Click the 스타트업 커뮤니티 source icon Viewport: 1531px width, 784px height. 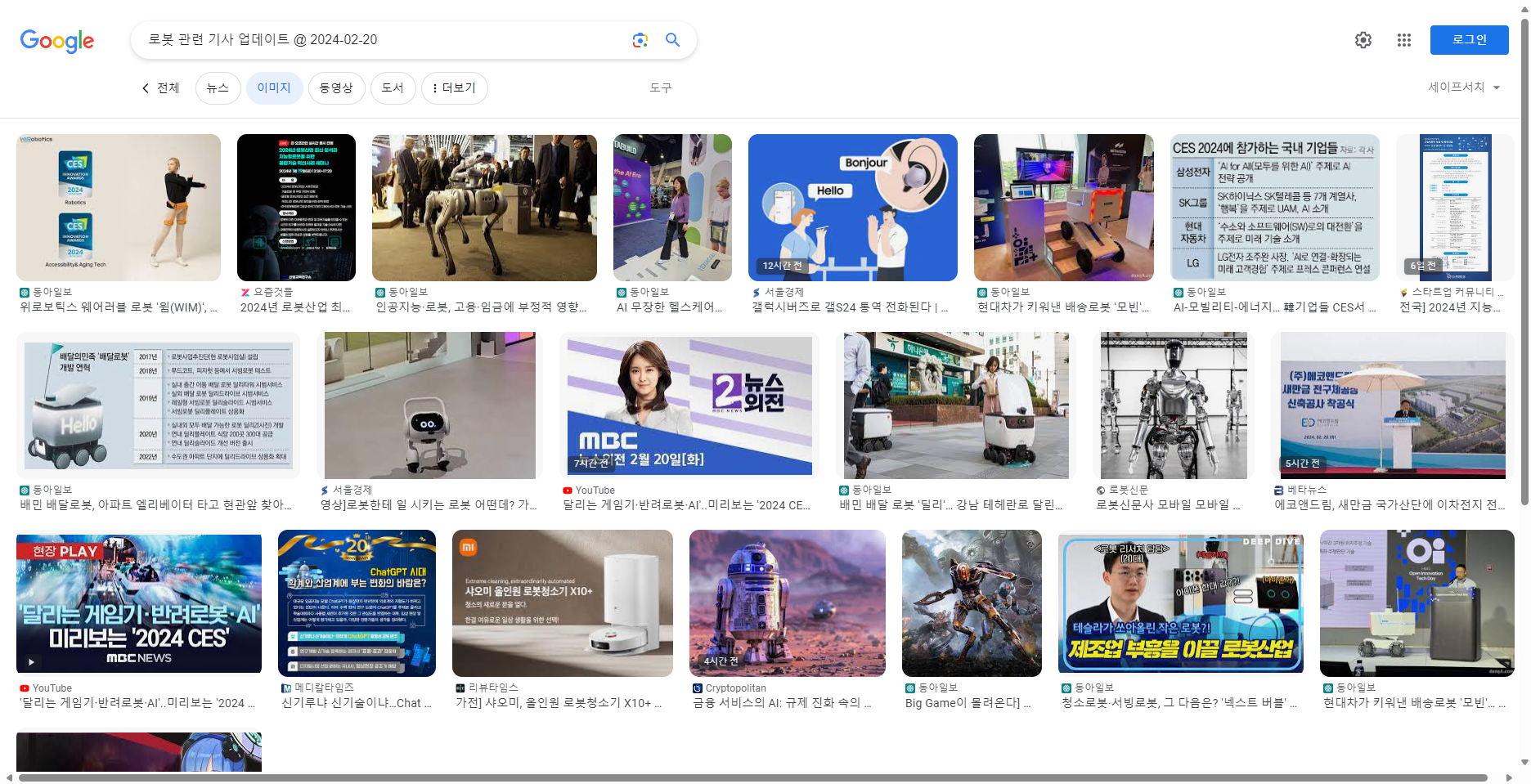[x=1404, y=293]
